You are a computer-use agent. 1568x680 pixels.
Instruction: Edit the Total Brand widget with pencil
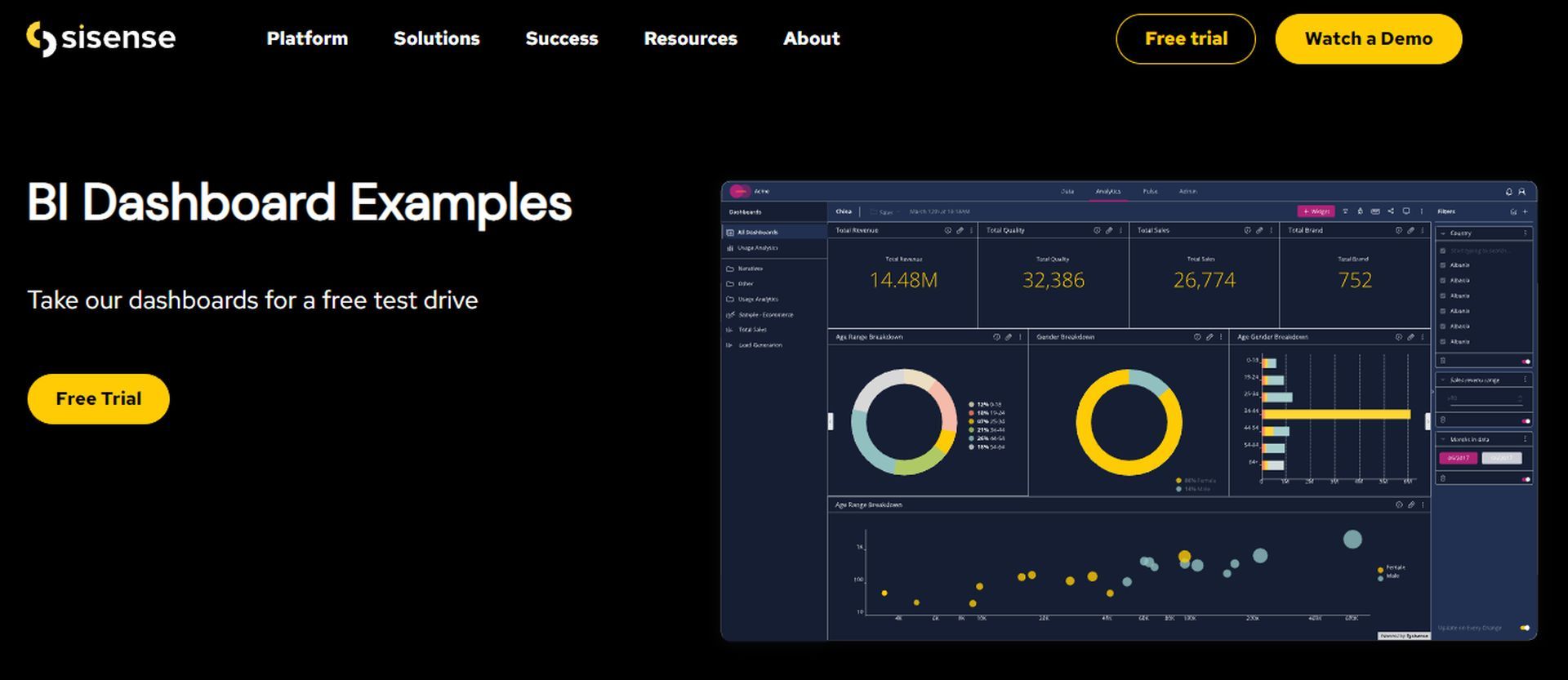(x=1410, y=231)
